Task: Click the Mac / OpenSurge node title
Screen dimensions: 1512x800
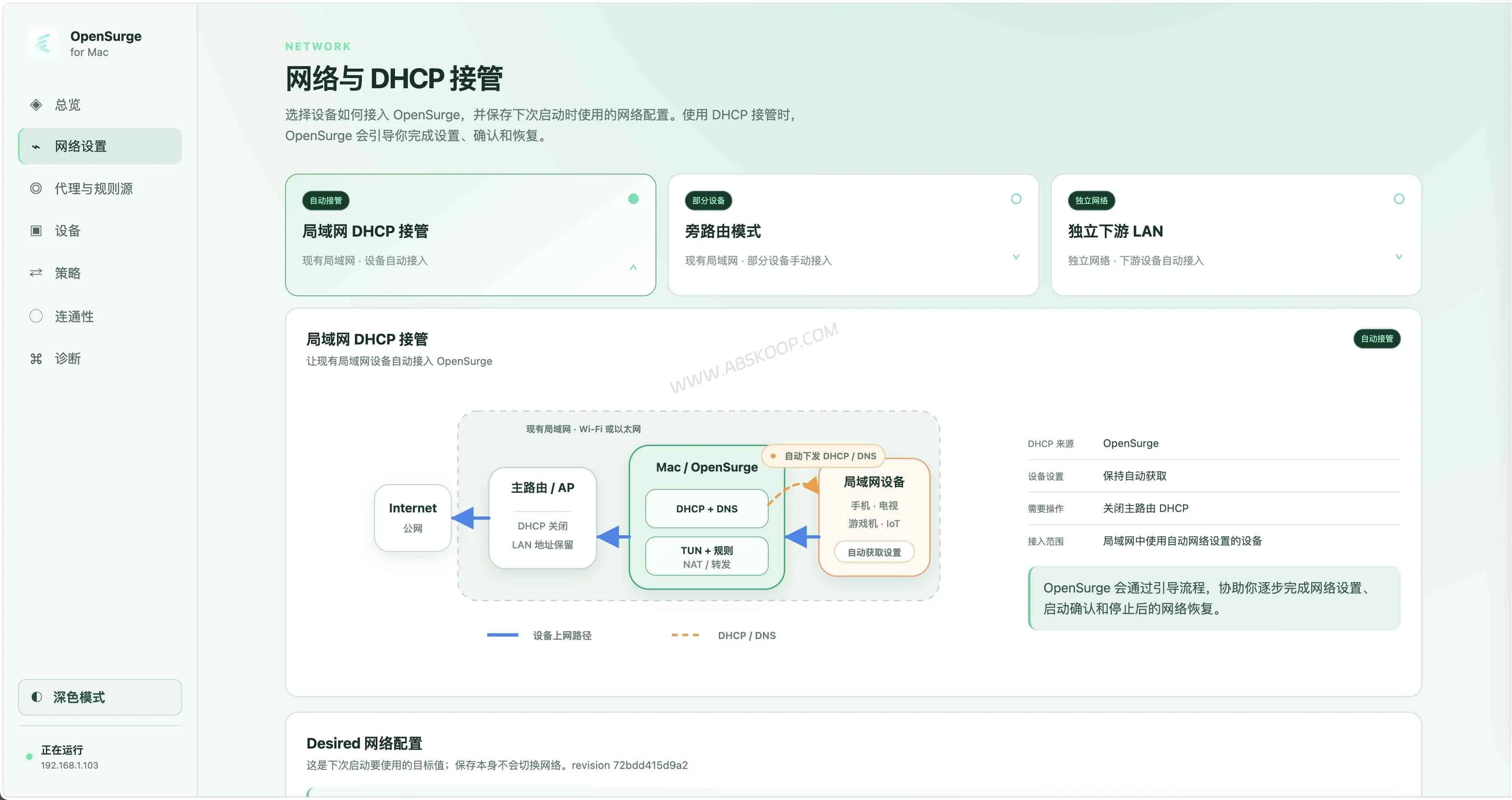Action: point(707,467)
